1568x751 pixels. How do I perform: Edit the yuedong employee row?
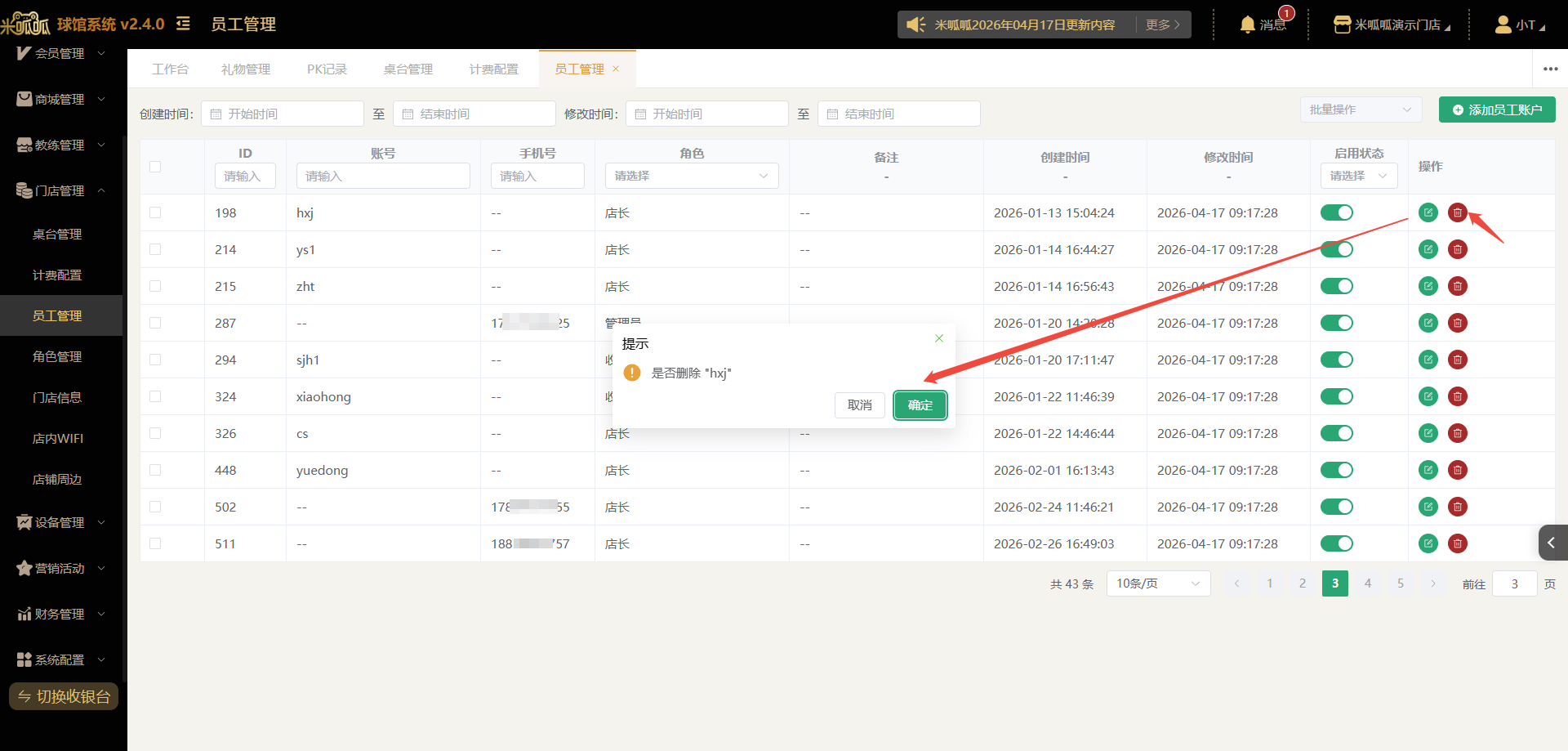point(1428,470)
